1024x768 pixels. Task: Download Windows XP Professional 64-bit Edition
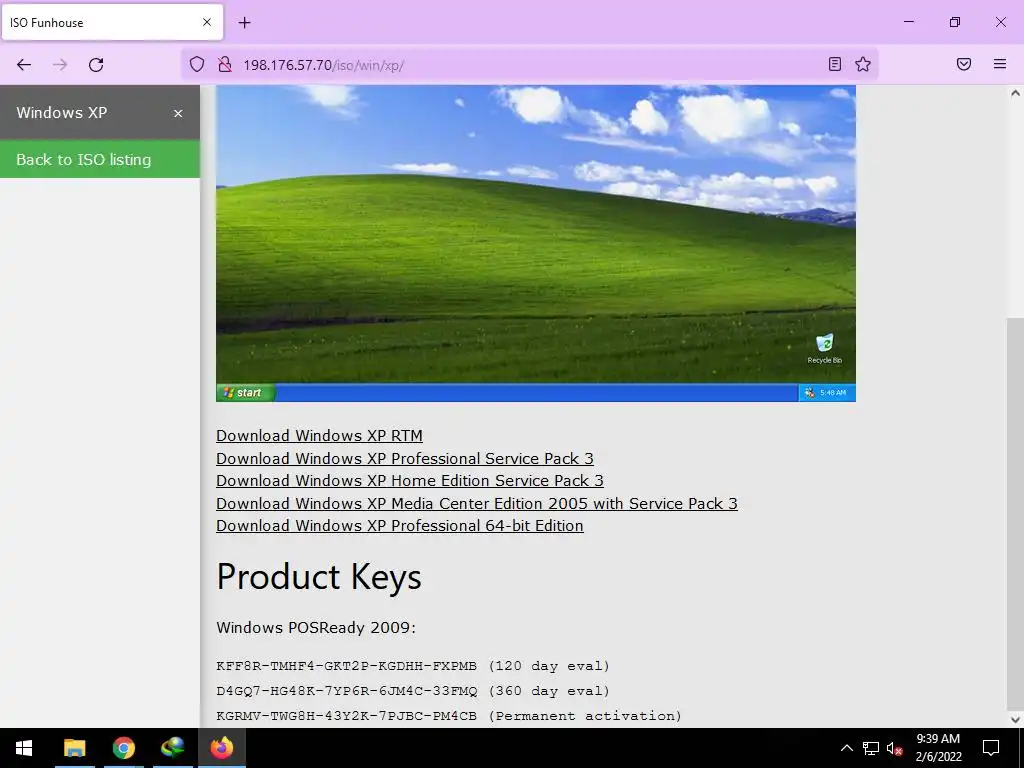pos(400,526)
